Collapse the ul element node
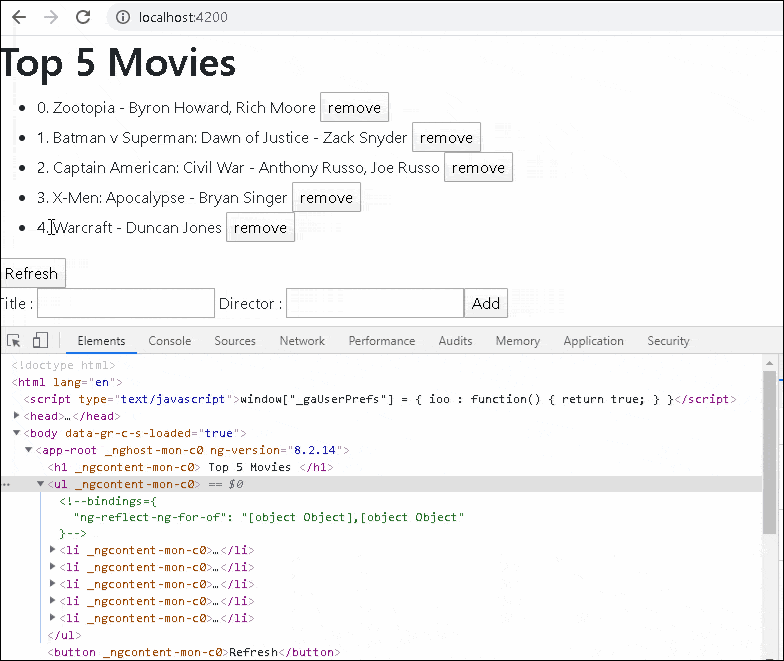 click(x=41, y=484)
